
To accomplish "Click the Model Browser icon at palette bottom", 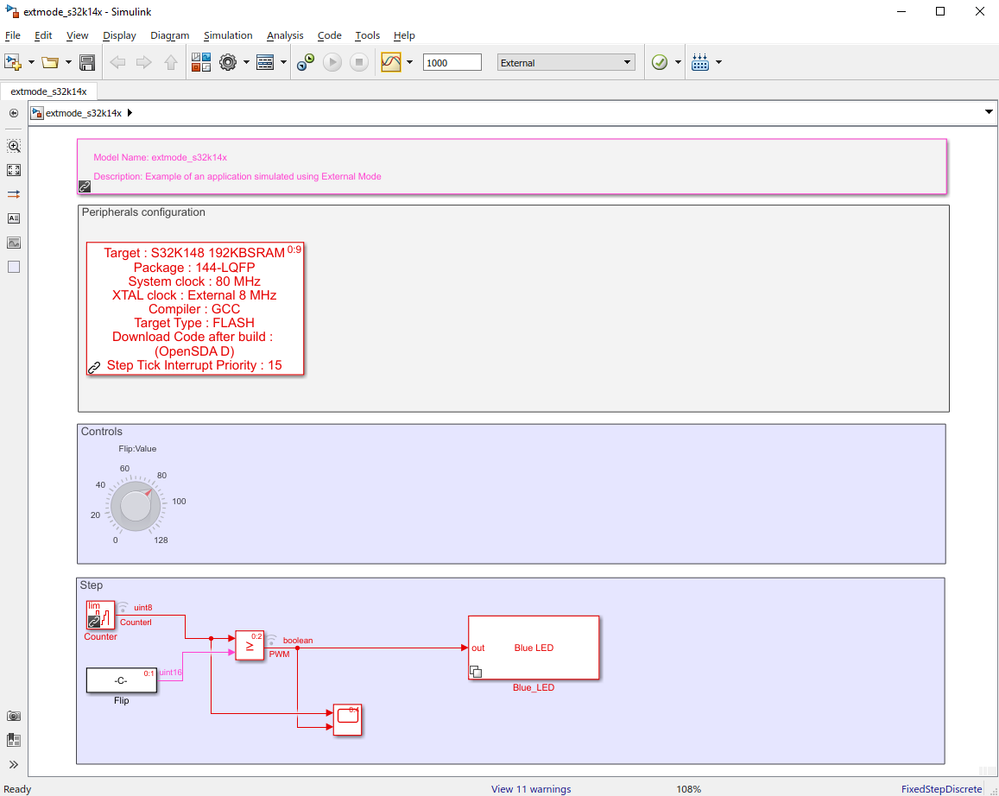I will pos(13,741).
